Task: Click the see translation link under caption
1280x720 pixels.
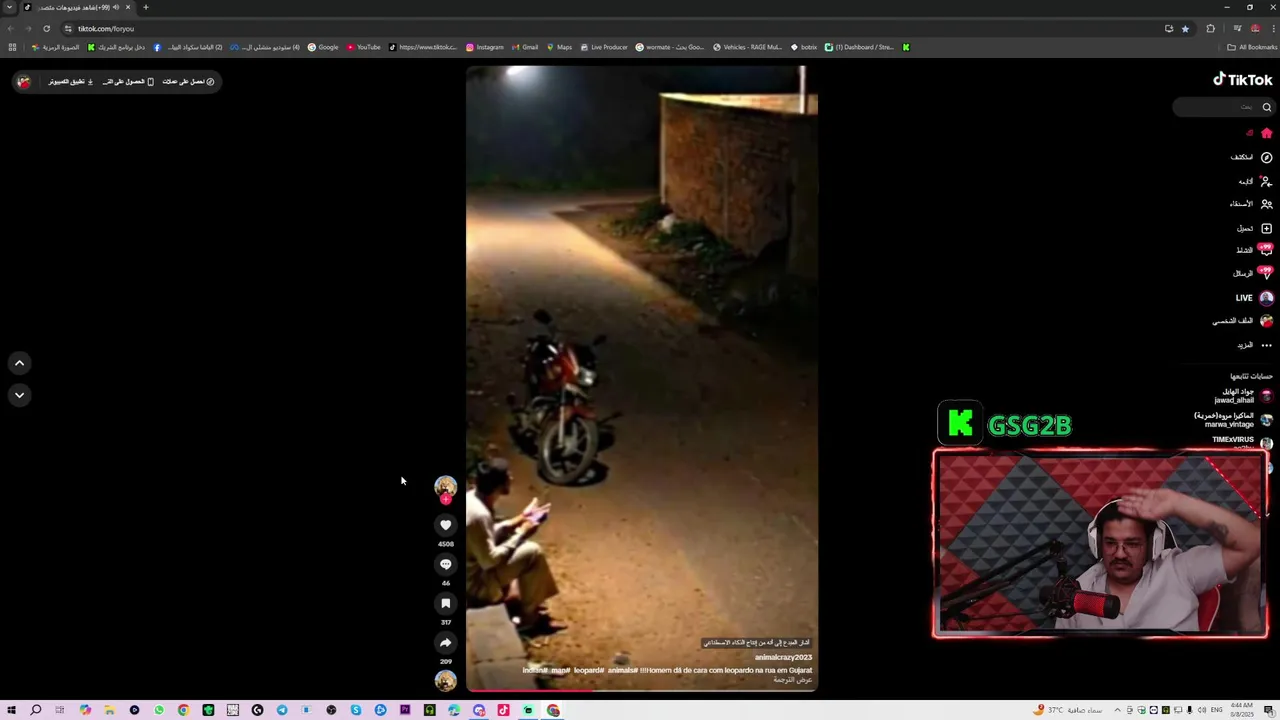Action: [792, 680]
